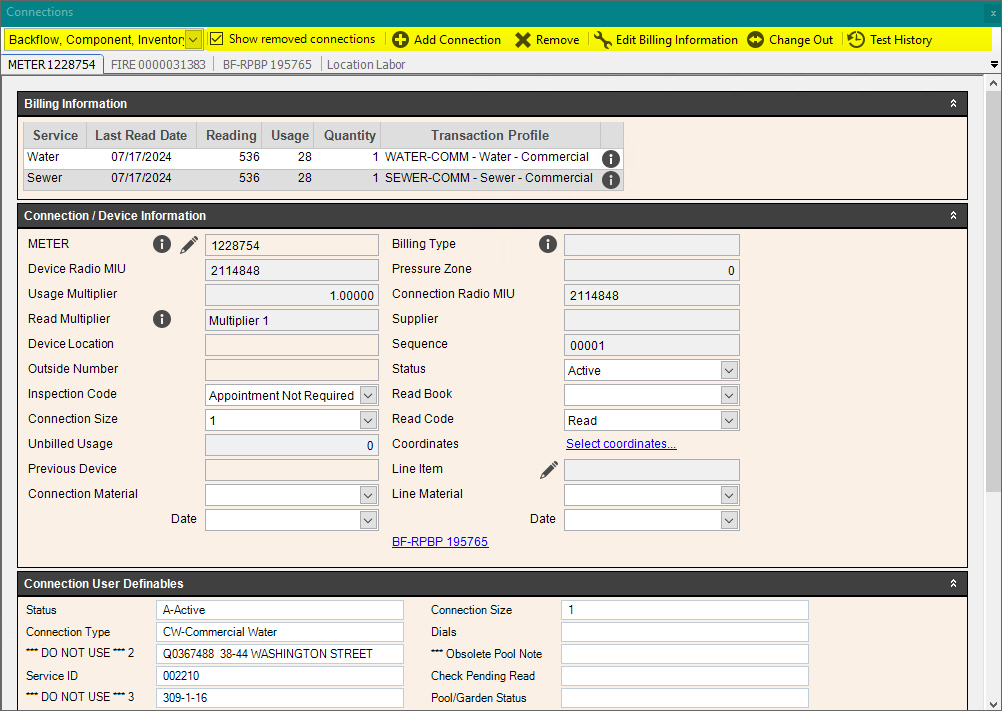Click the pencil edit icon beside METER

(x=189, y=245)
